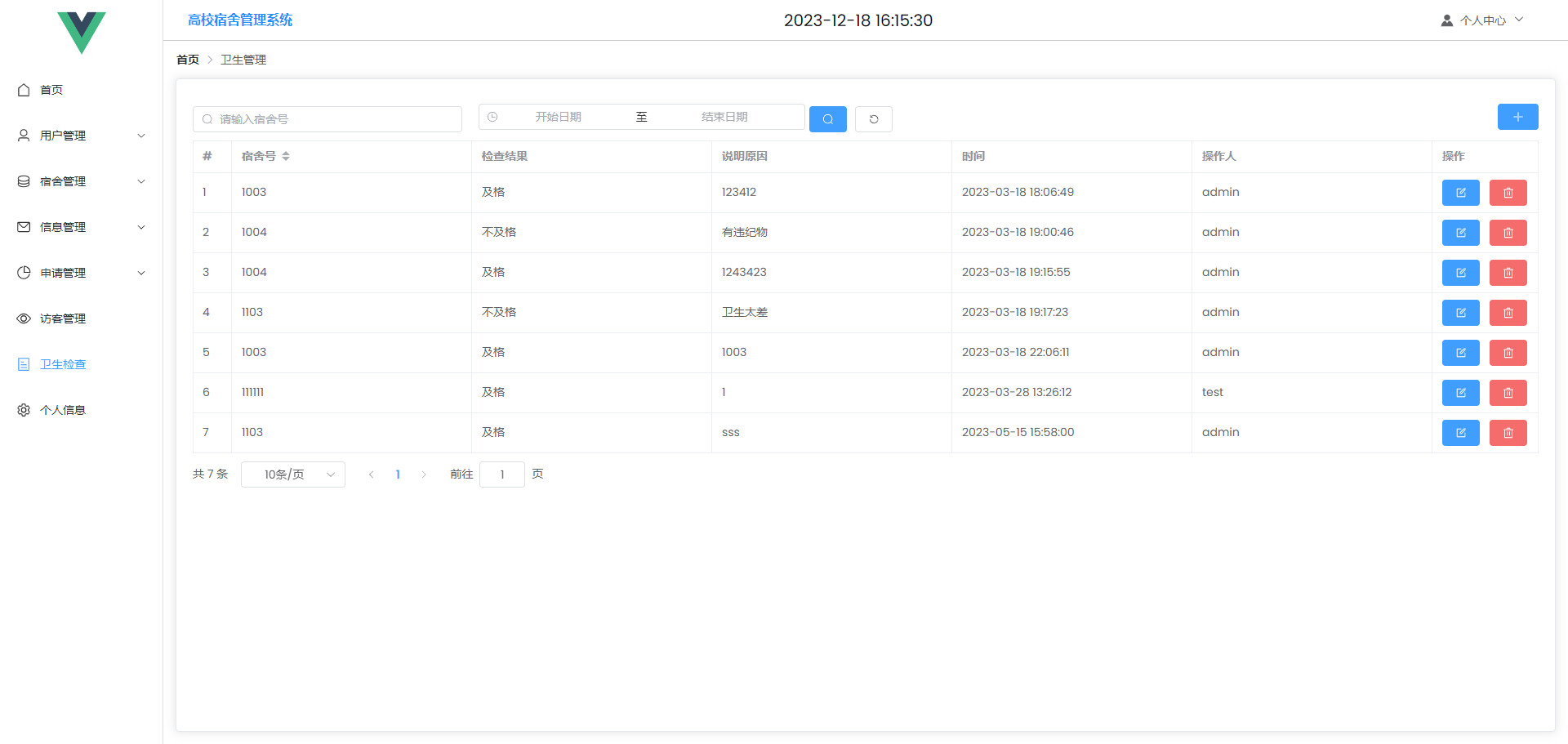1568x744 pixels.
Task: Click the reset refresh icon button
Action: point(873,119)
